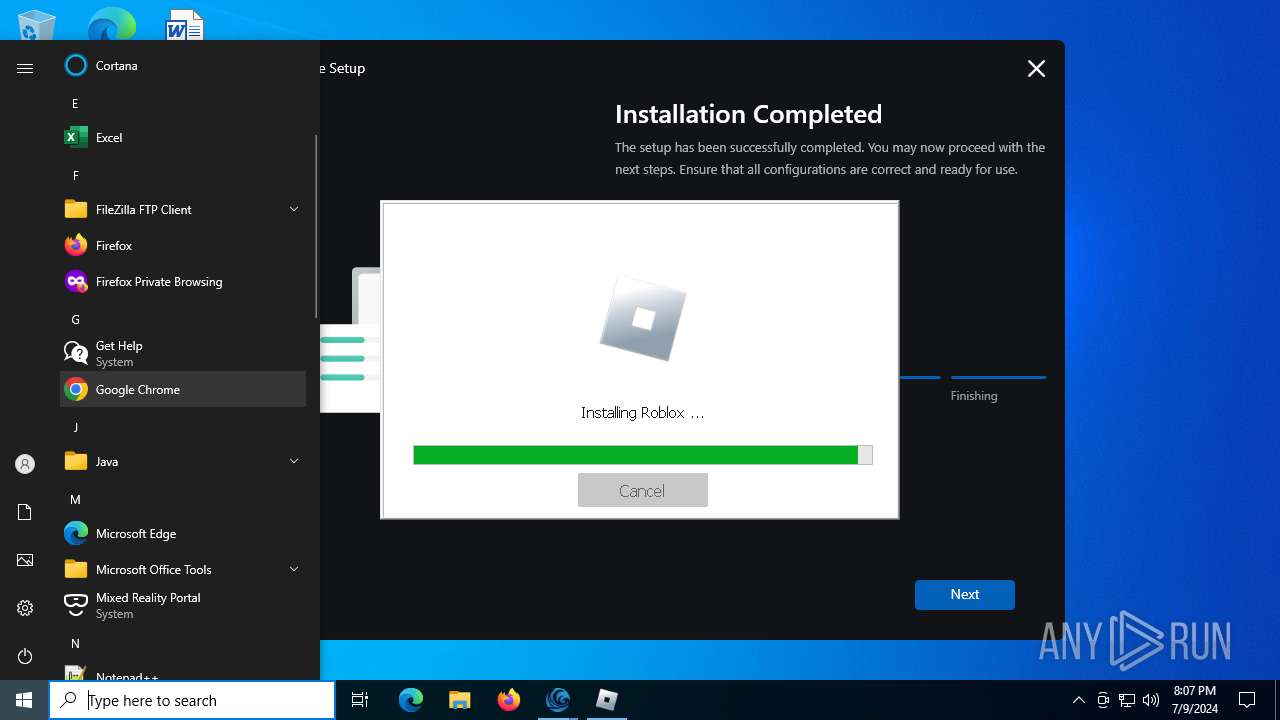This screenshot has height=720, width=1280.
Task: Open the Power options icon
Action: [x=25, y=656]
